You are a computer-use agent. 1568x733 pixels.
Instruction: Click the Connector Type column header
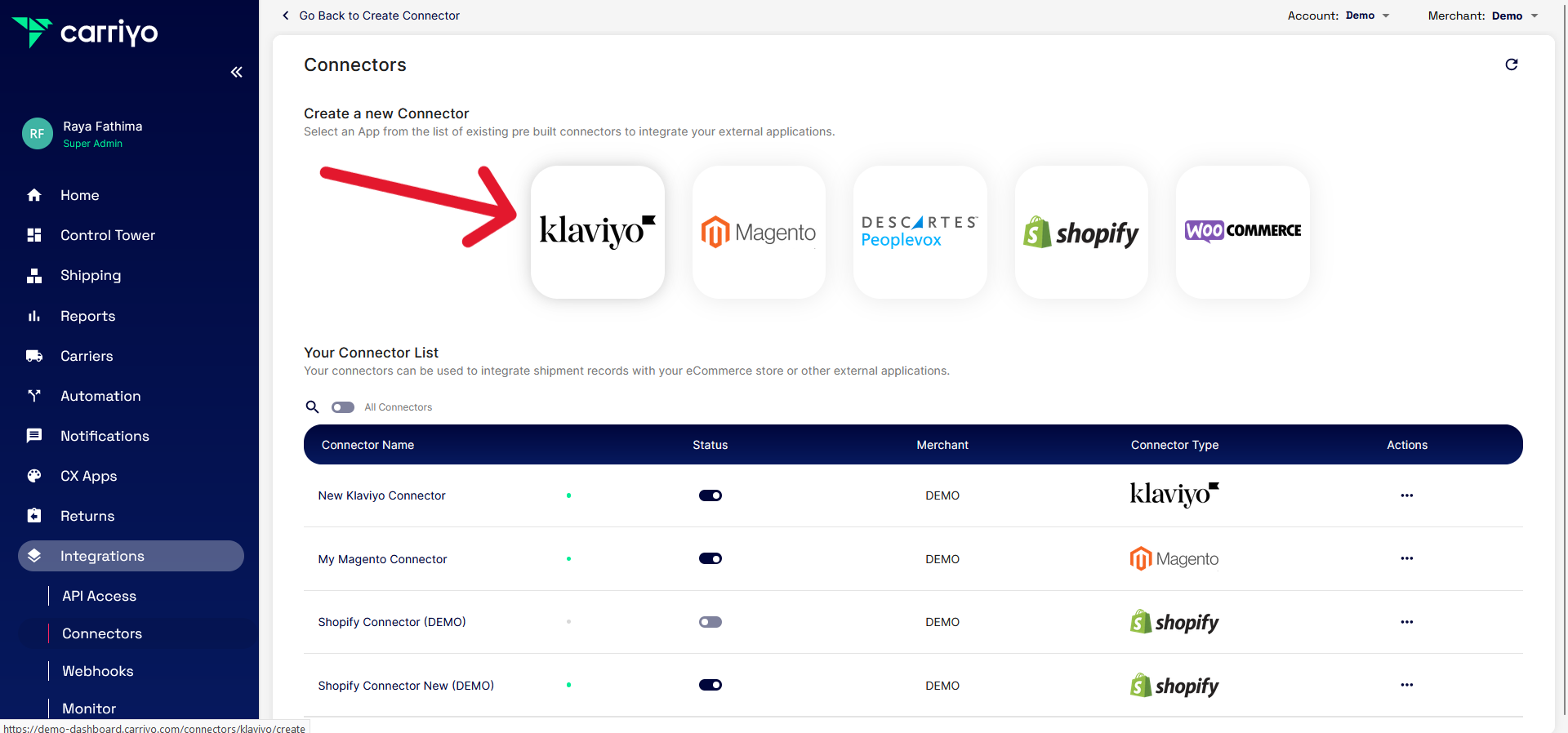(x=1174, y=445)
